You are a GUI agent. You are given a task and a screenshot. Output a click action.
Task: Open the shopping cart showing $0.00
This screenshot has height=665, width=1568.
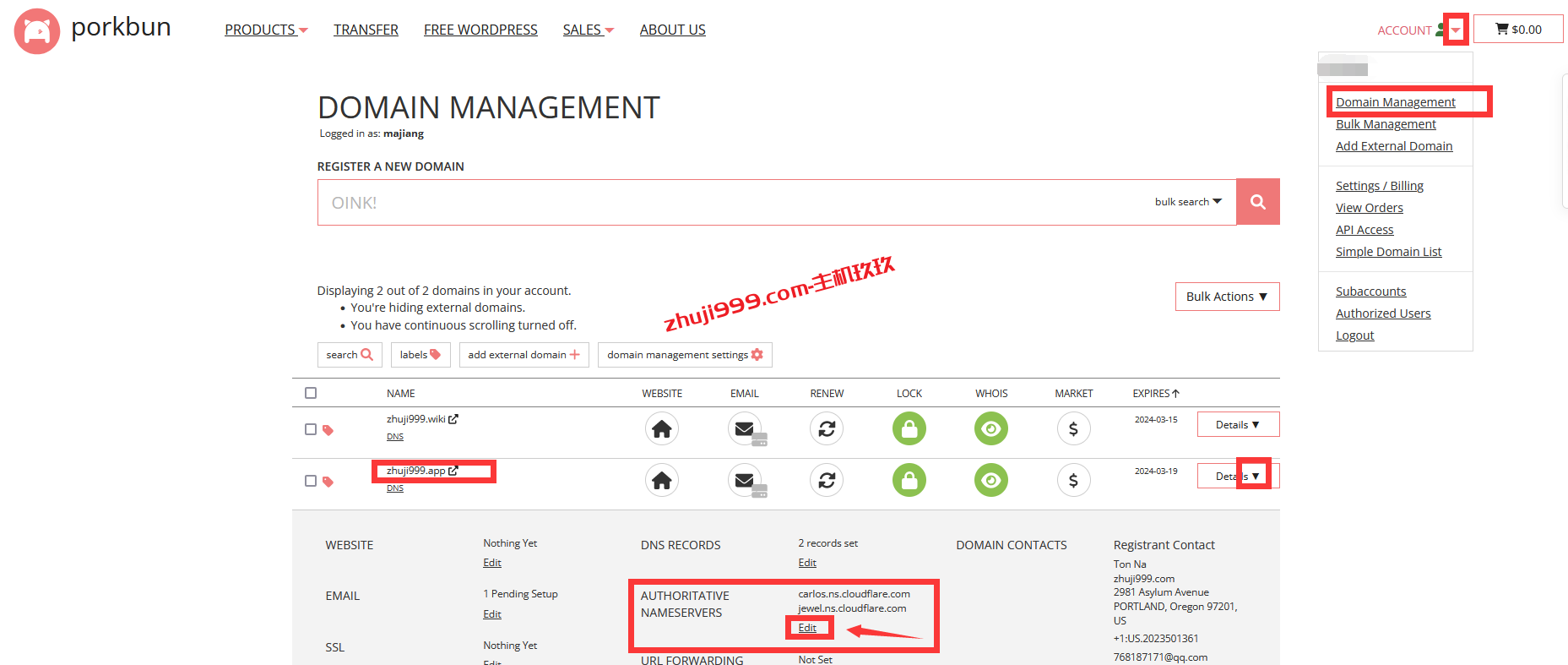tap(1518, 30)
